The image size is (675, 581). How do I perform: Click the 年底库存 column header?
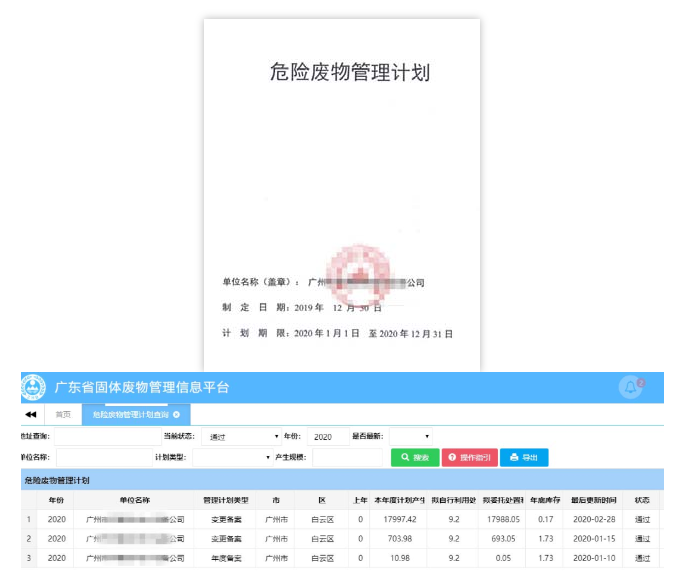point(545,500)
